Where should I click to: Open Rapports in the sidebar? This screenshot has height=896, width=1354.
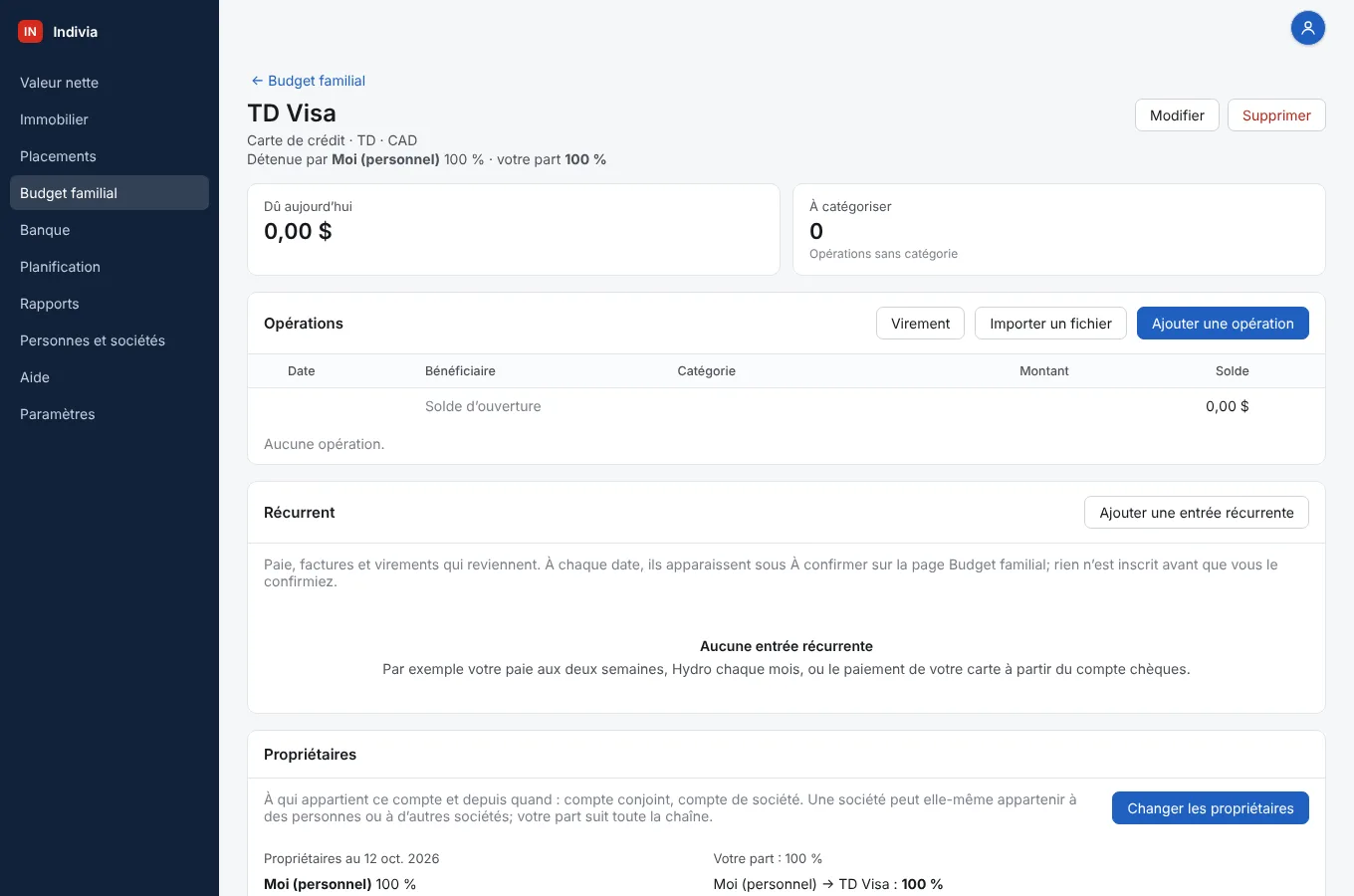[x=110, y=304]
